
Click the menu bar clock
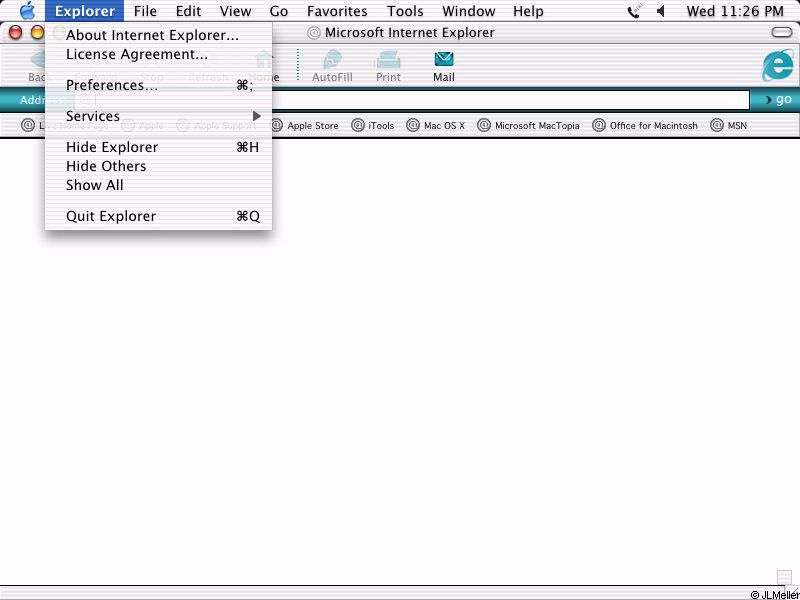point(735,11)
